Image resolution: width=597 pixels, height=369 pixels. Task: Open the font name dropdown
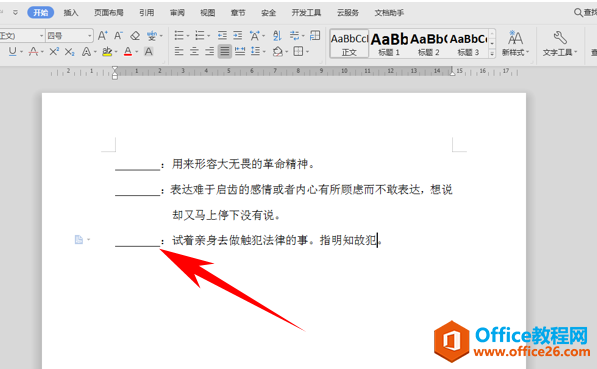point(42,36)
